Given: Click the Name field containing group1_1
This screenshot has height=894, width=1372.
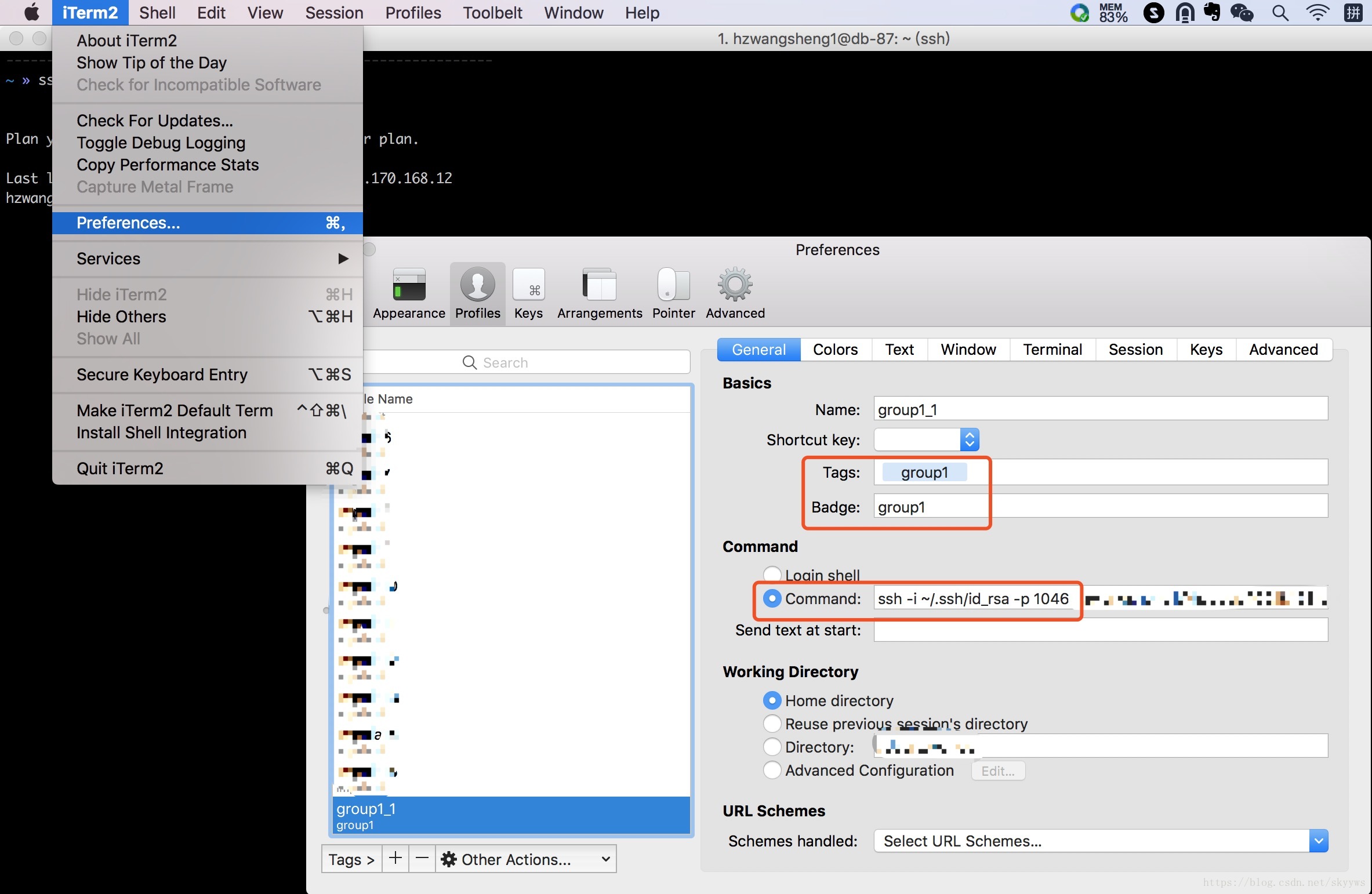Looking at the screenshot, I should tap(1101, 409).
